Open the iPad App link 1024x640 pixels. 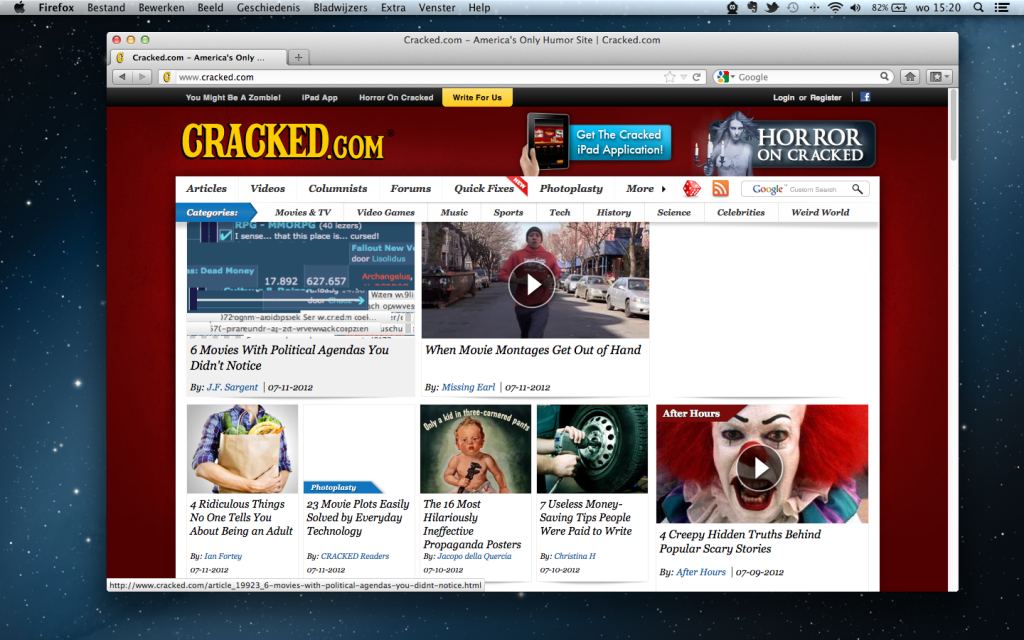point(320,97)
